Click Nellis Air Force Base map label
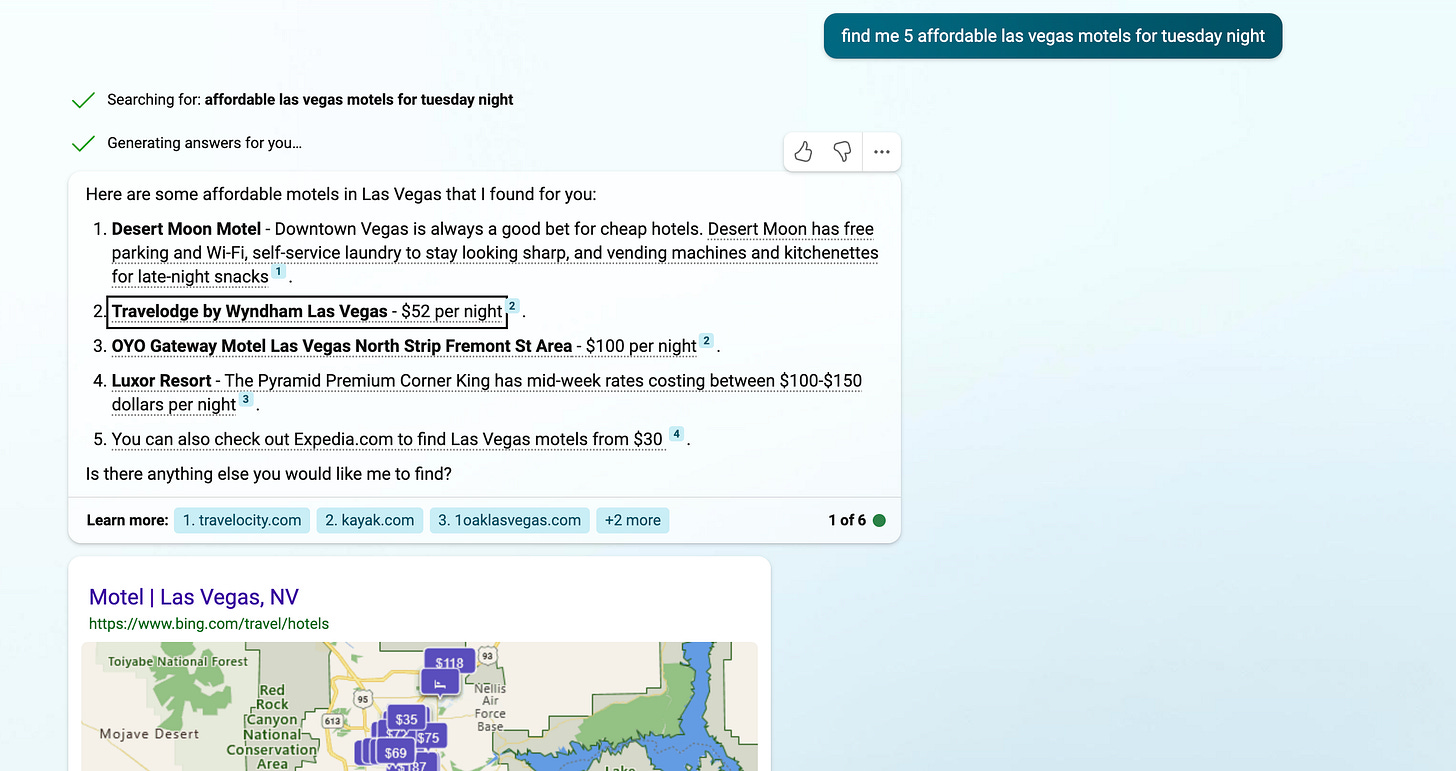The image size is (1456, 771). [490, 707]
